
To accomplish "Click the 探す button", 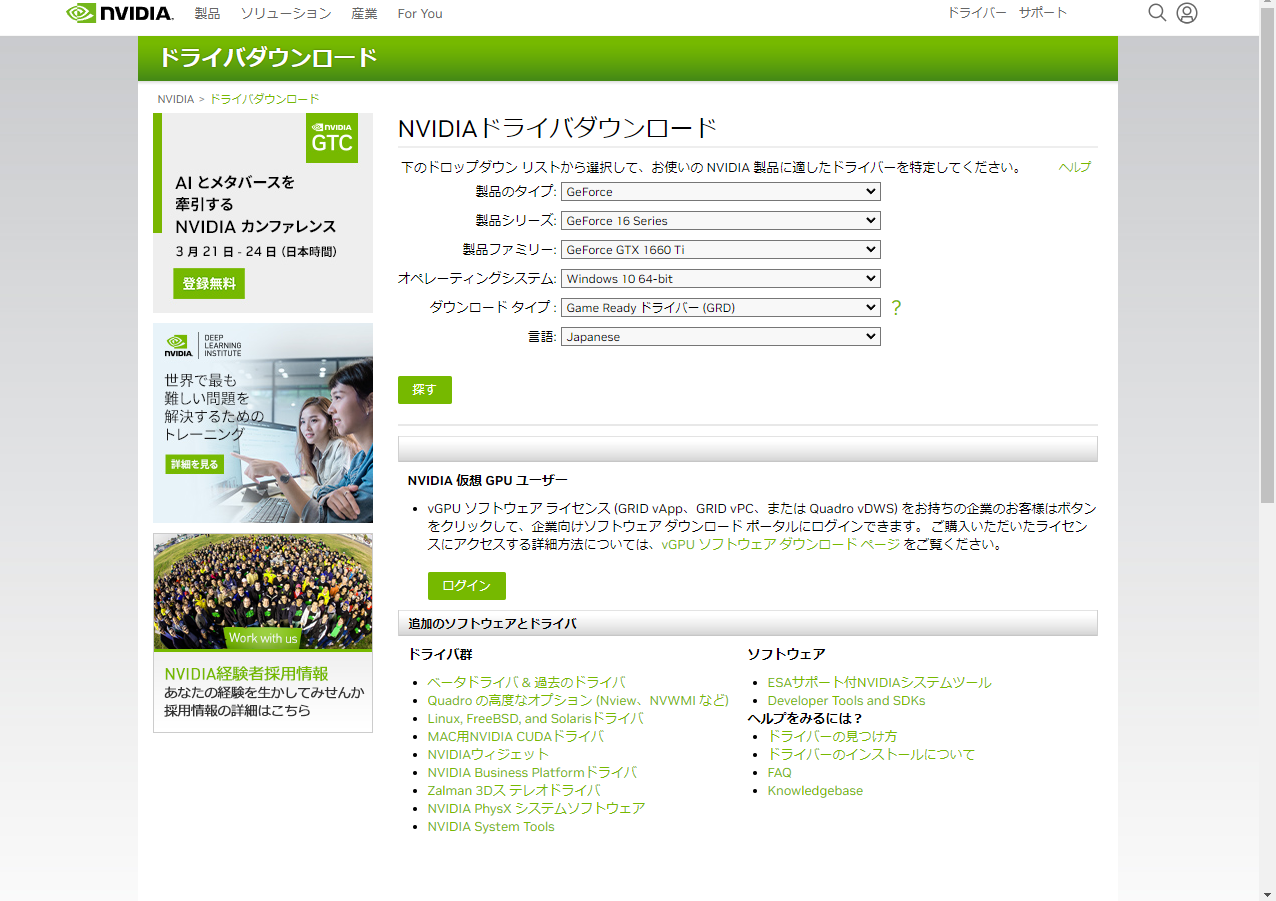I will pyautogui.click(x=424, y=390).
